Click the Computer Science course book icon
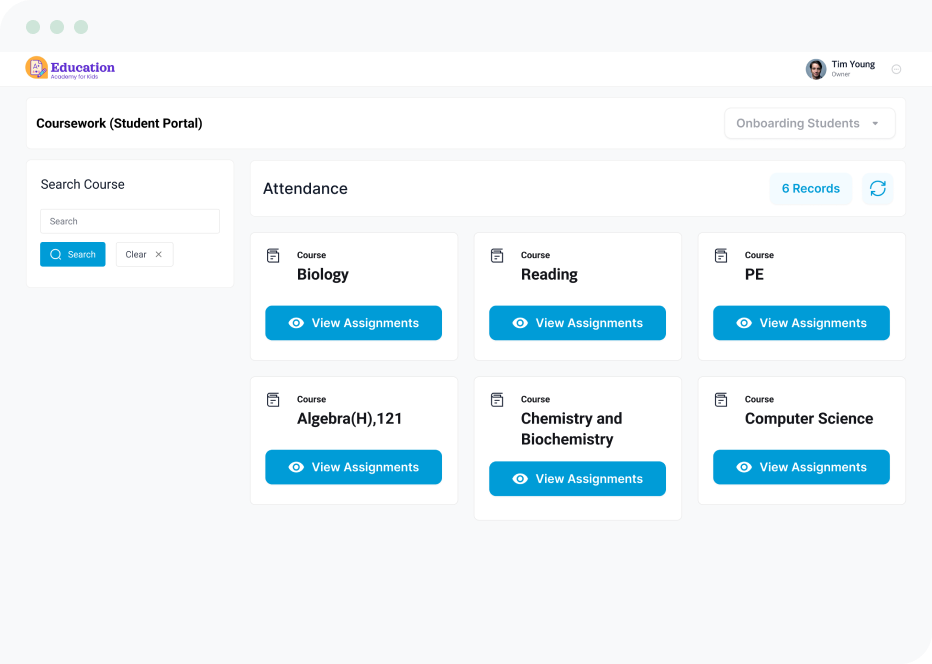This screenshot has height=664, width=932. tap(721, 400)
